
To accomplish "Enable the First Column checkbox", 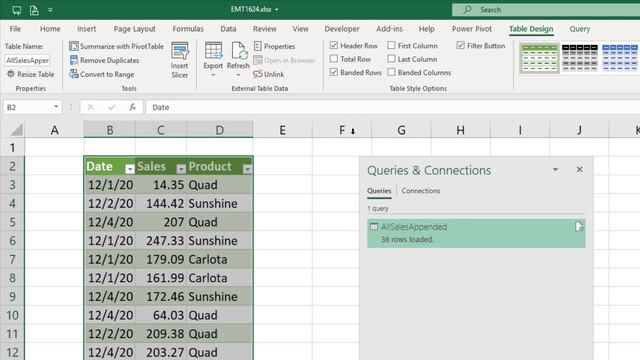I will pos(391,45).
